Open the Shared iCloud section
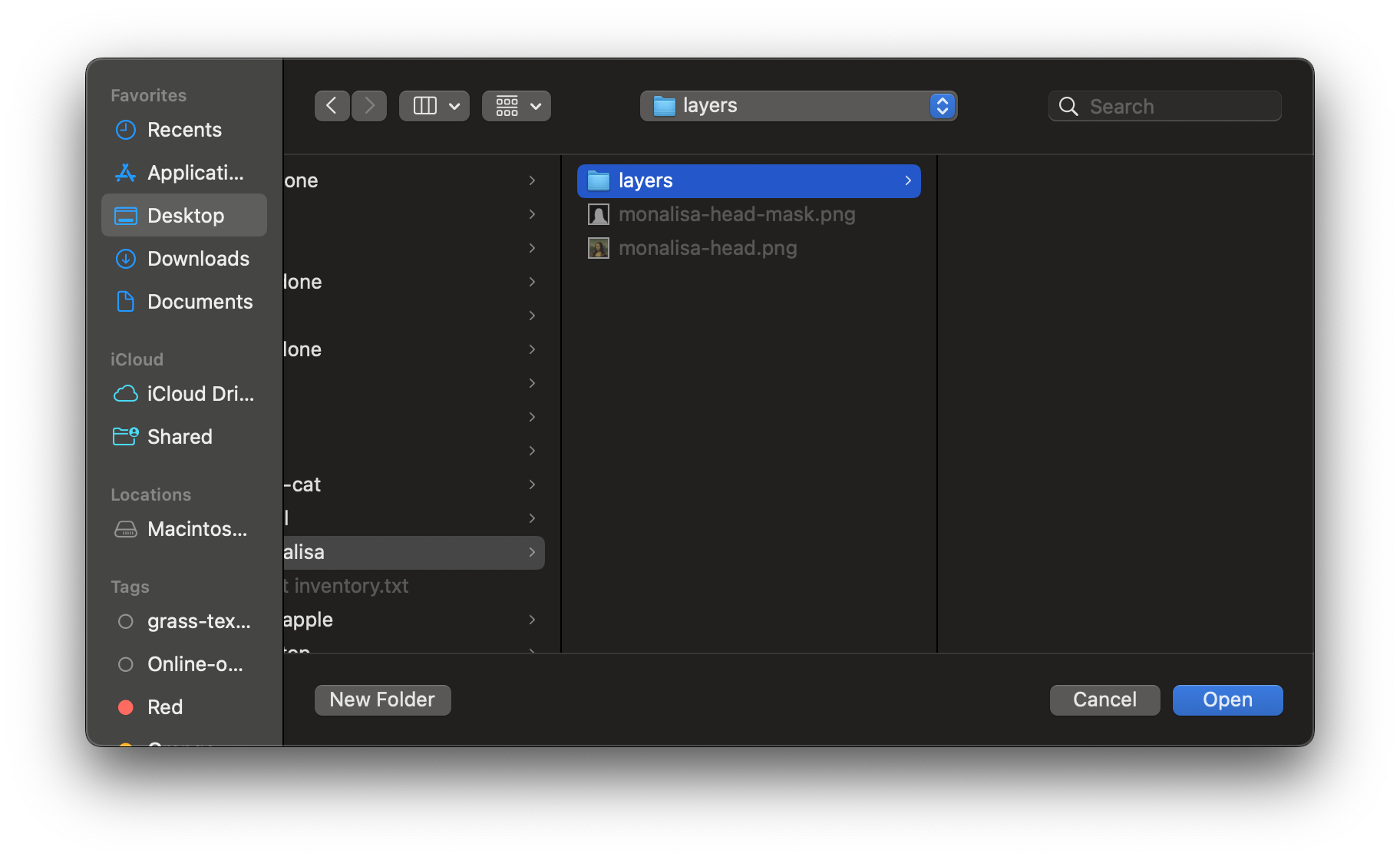The image size is (1400, 860). click(x=179, y=436)
